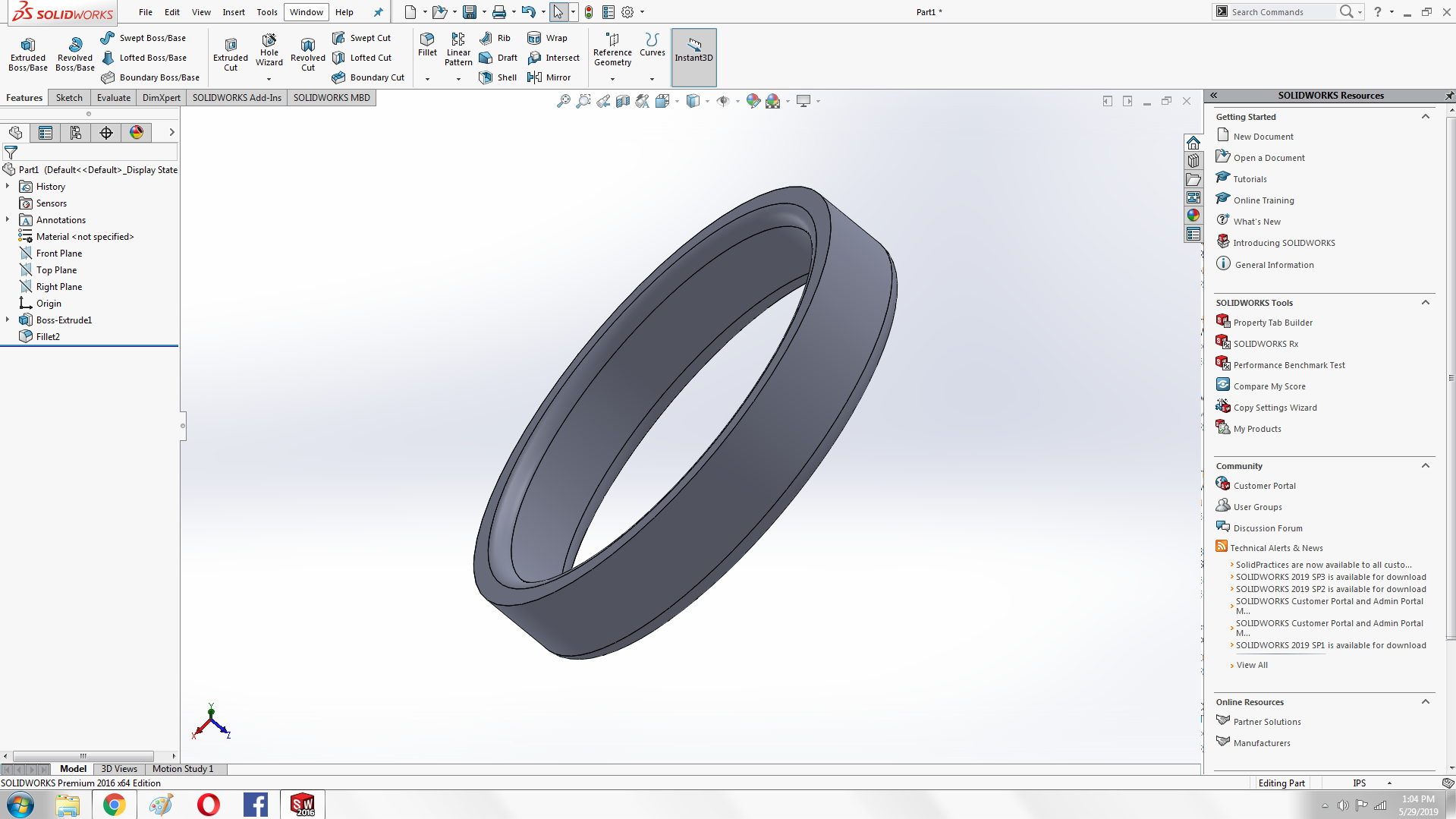This screenshot has height=819, width=1456.
Task: Select the Revolved Boss/Base tool
Action: click(x=75, y=54)
